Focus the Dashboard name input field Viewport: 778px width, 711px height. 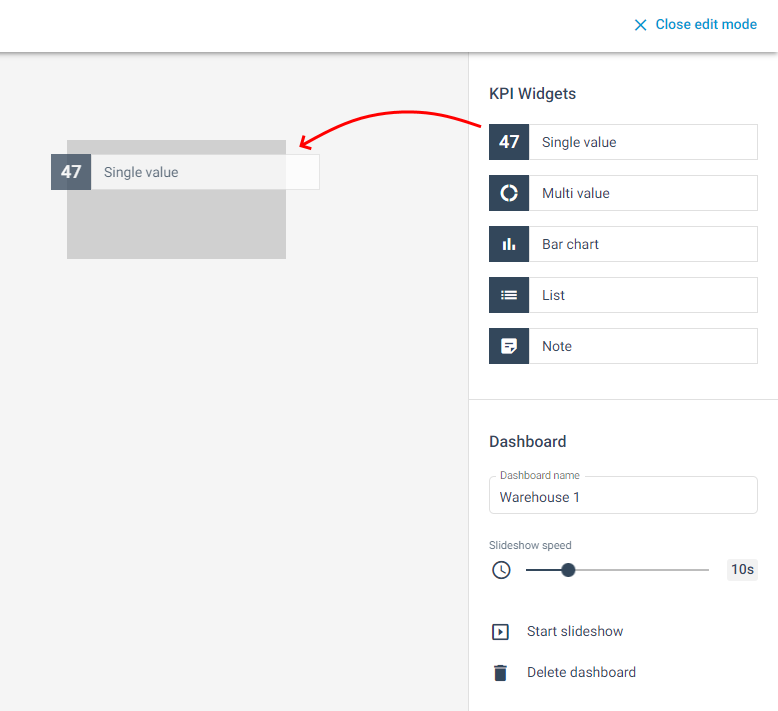coord(623,497)
